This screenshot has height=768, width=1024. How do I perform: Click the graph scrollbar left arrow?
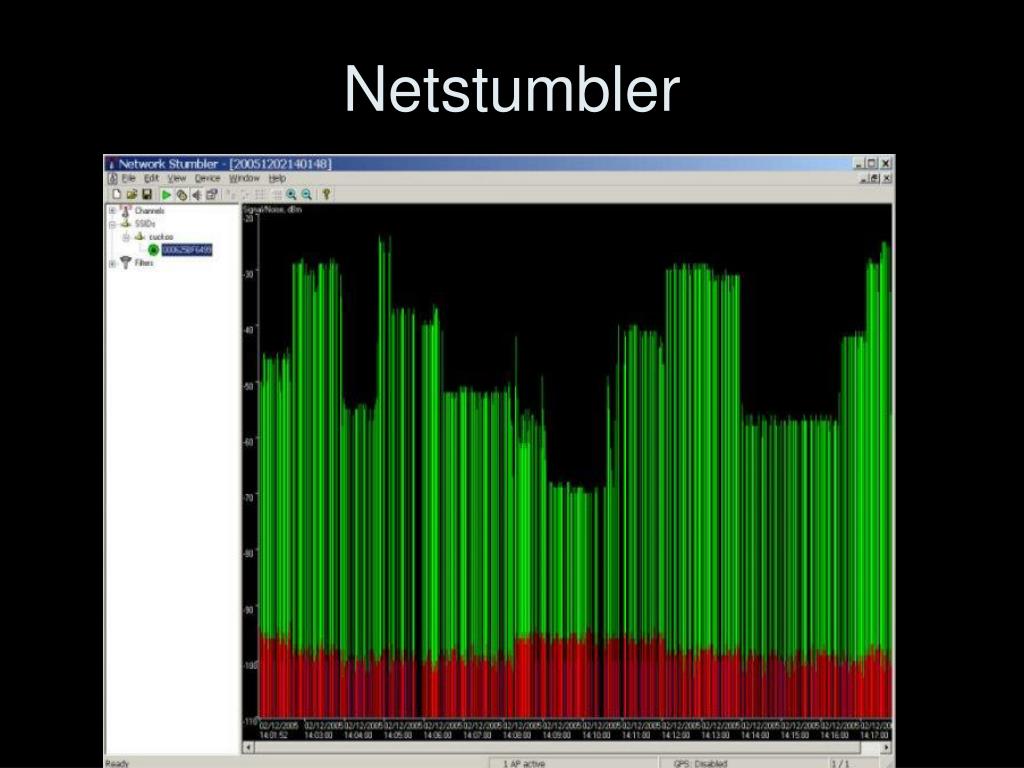tap(248, 747)
